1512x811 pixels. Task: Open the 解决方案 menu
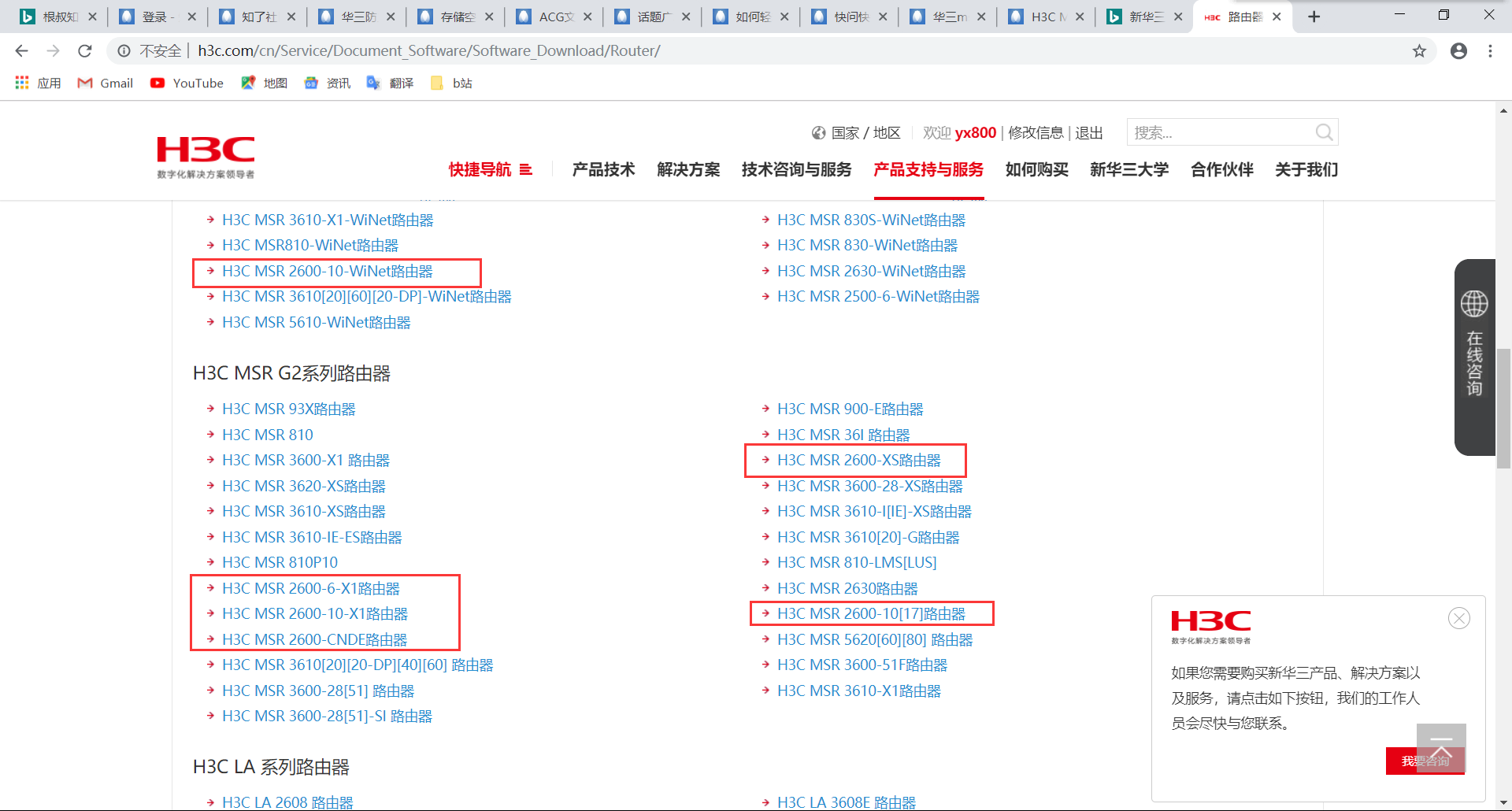[x=688, y=169]
